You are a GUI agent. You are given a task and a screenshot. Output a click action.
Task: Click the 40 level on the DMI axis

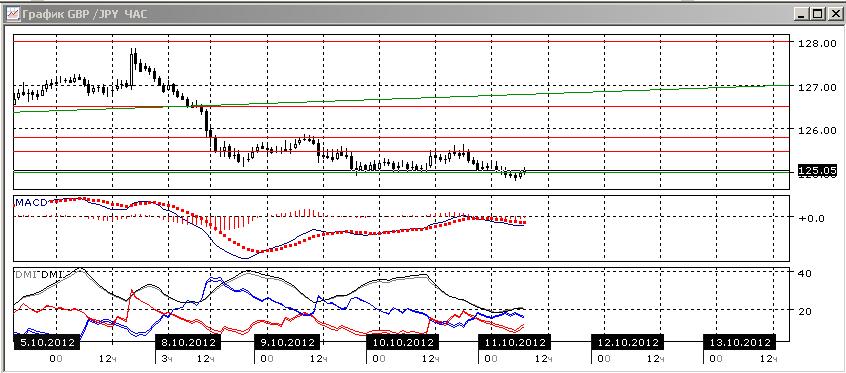(x=804, y=273)
